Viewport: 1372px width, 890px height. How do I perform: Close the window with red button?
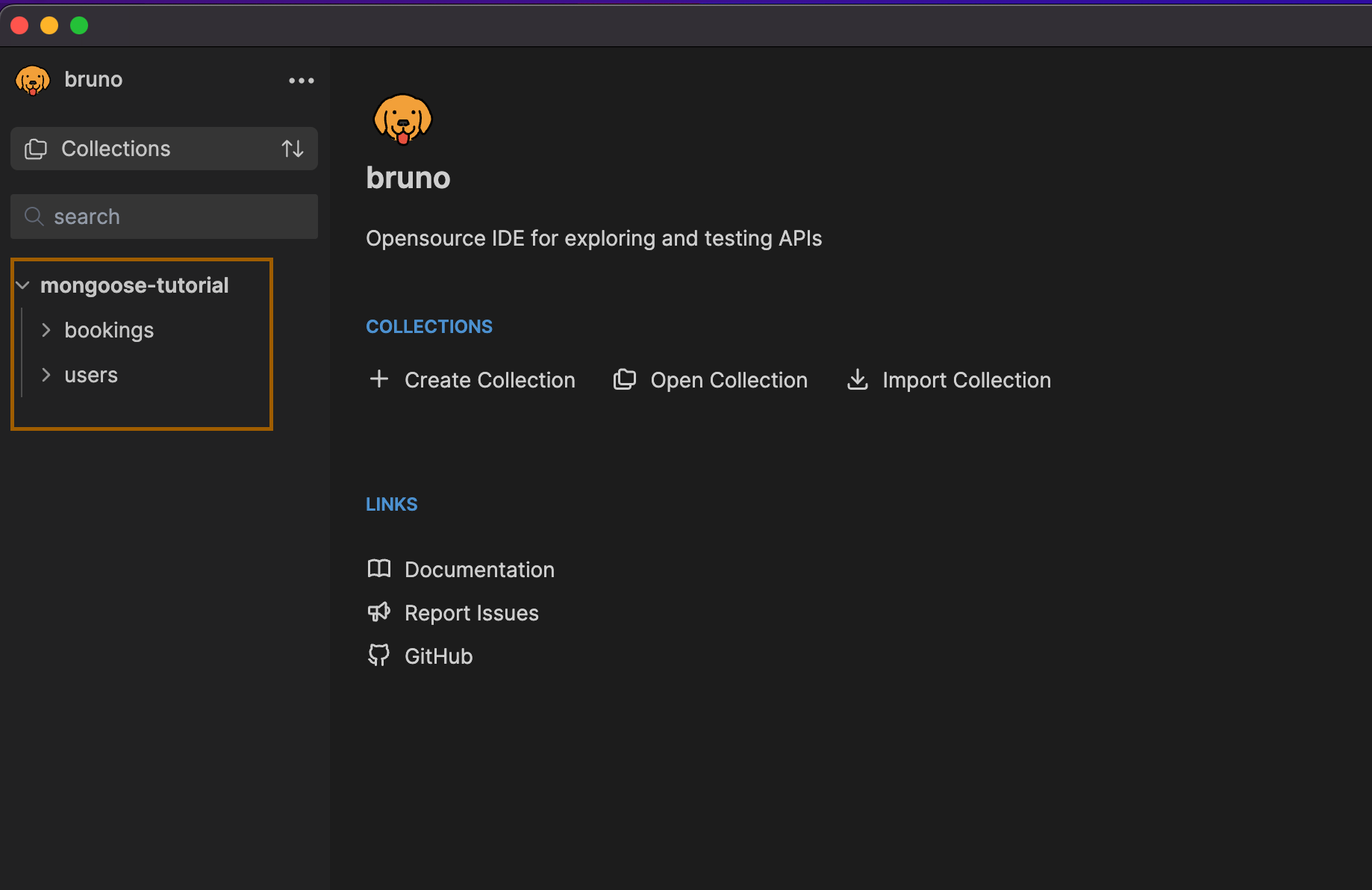19,25
